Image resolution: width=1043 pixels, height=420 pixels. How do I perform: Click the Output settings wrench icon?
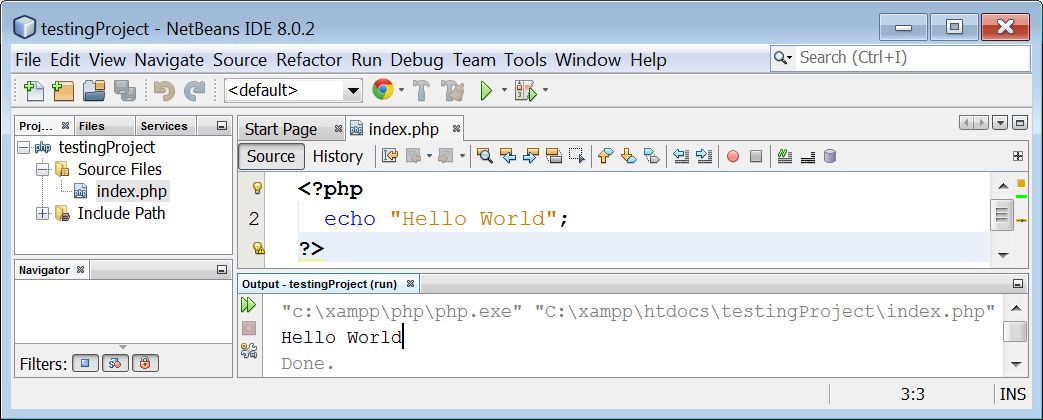(249, 351)
